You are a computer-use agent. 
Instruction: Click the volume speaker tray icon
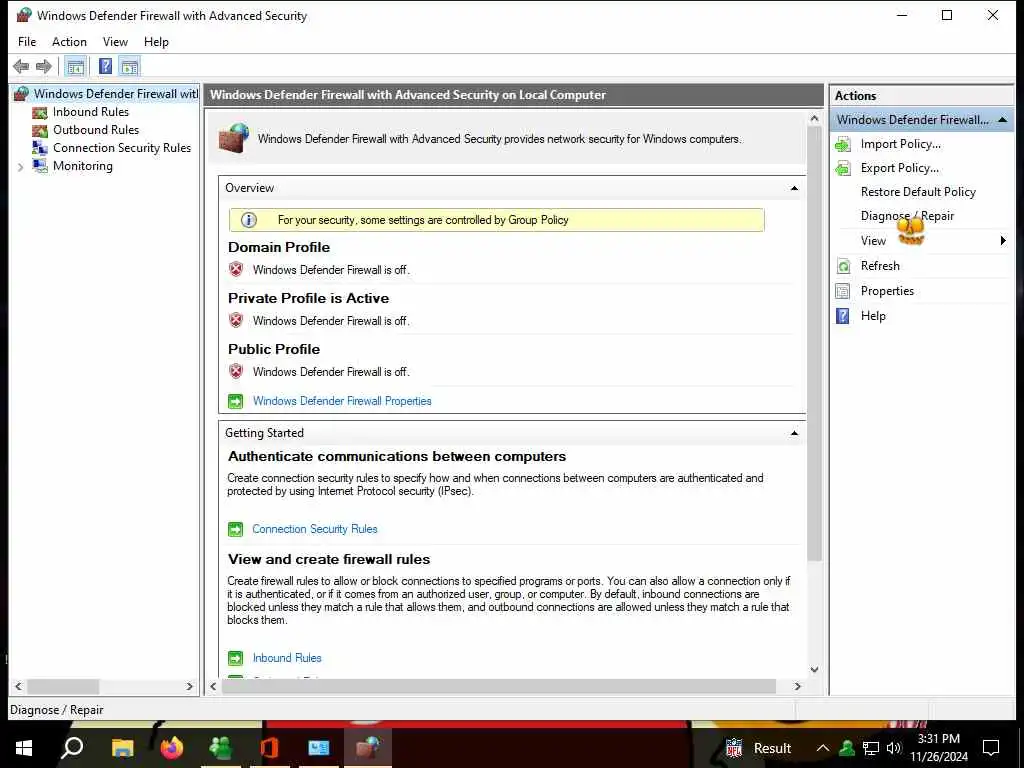894,748
